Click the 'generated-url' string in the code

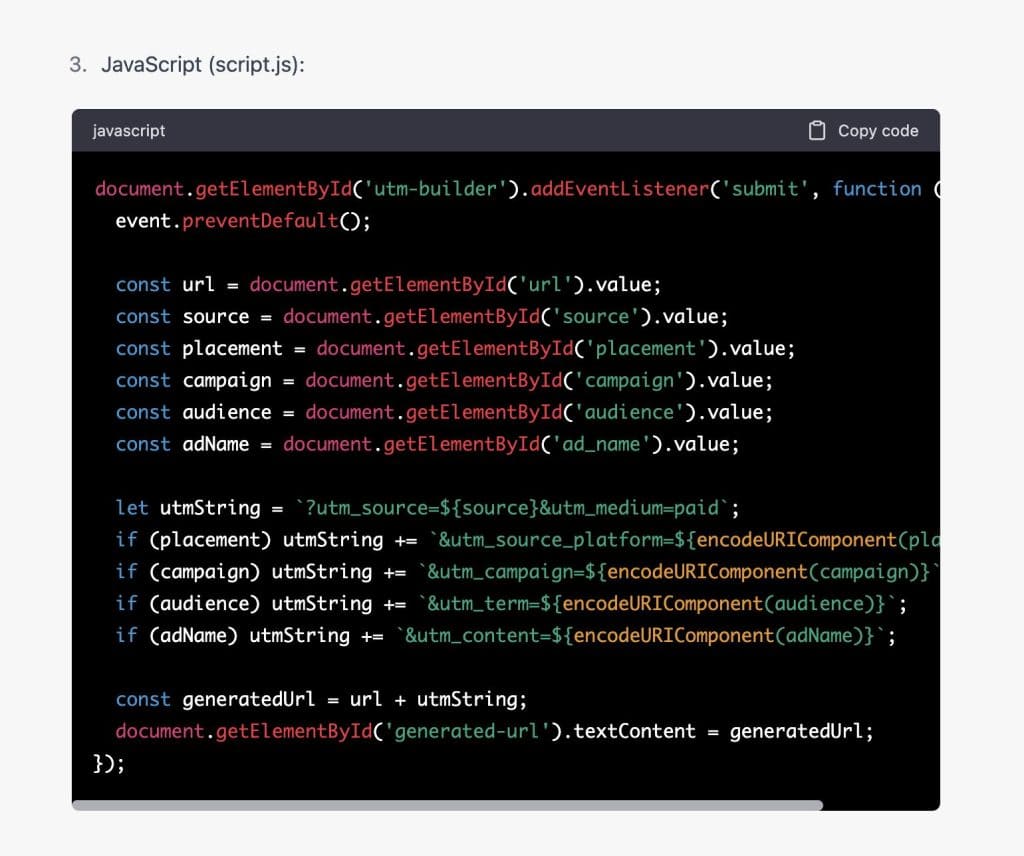tap(466, 731)
